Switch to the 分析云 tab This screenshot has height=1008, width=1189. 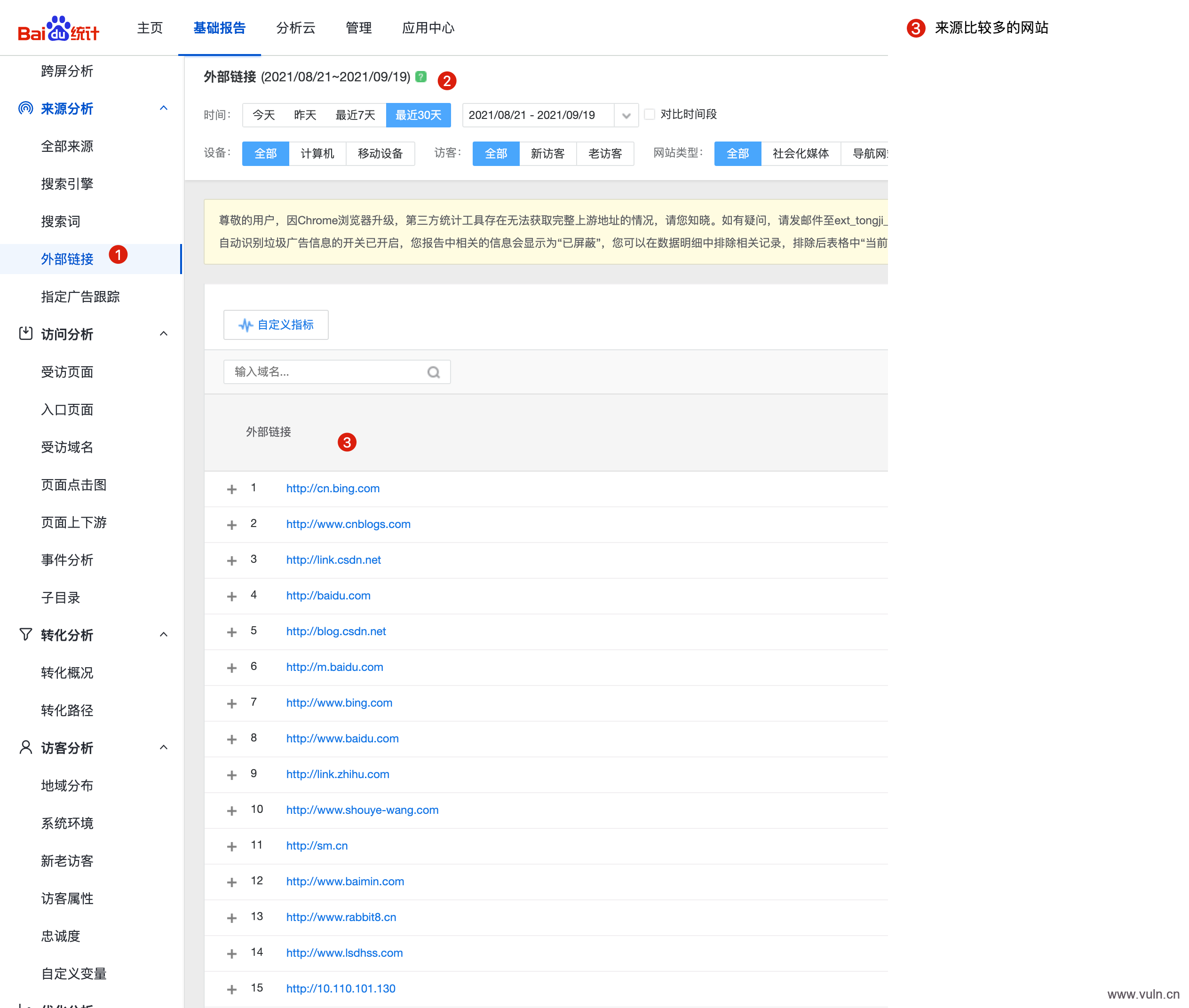(x=295, y=28)
